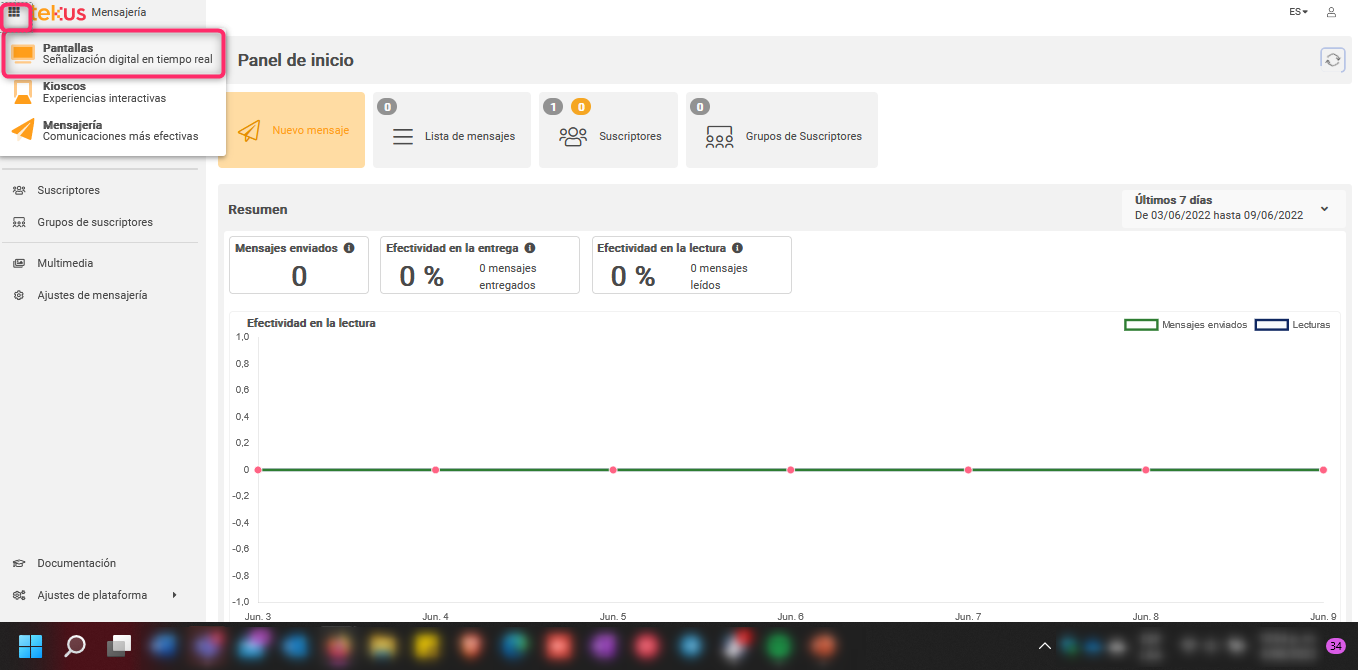Select Pantallas digital signage app
1358x670 pixels.
(x=113, y=54)
